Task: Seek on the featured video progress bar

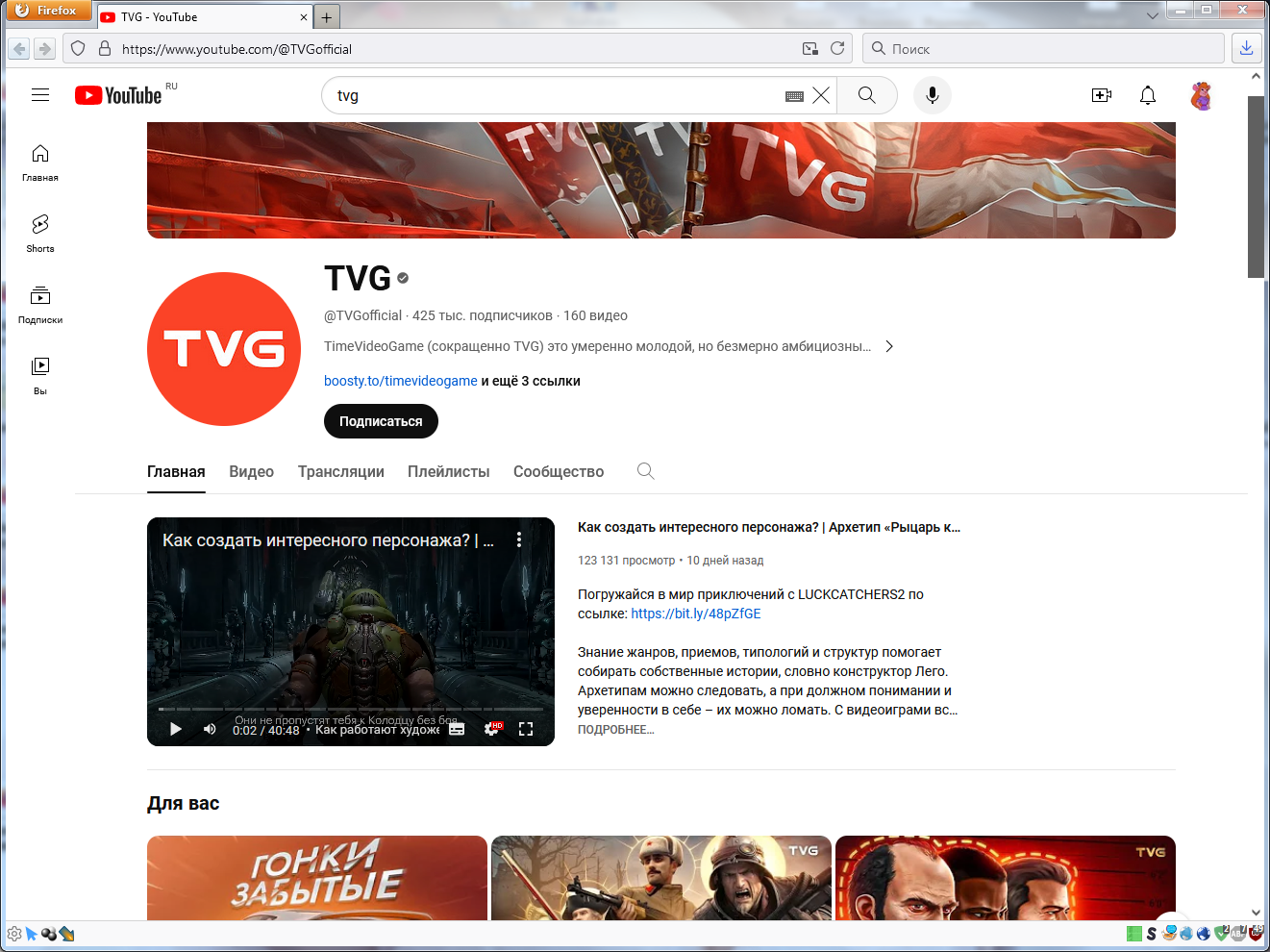Action: [351, 709]
